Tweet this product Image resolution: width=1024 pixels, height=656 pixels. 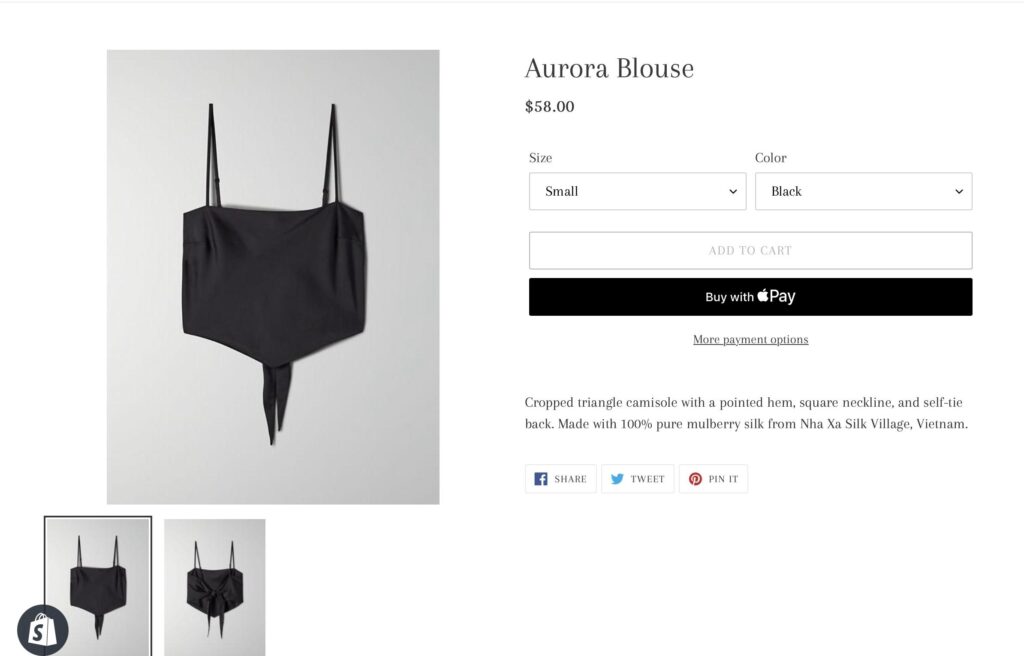click(x=637, y=479)
